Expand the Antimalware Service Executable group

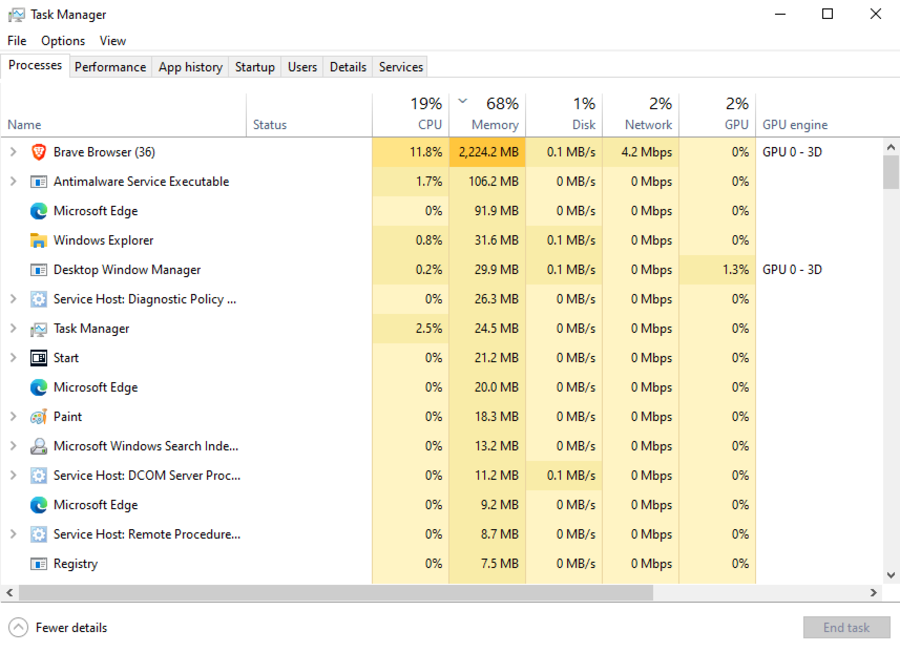coord(13,181)
